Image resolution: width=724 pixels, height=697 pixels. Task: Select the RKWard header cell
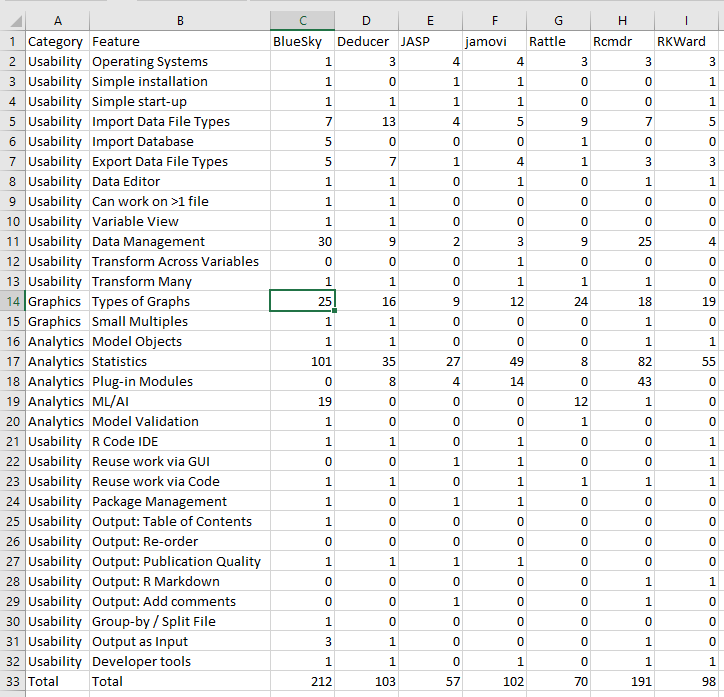688,41
